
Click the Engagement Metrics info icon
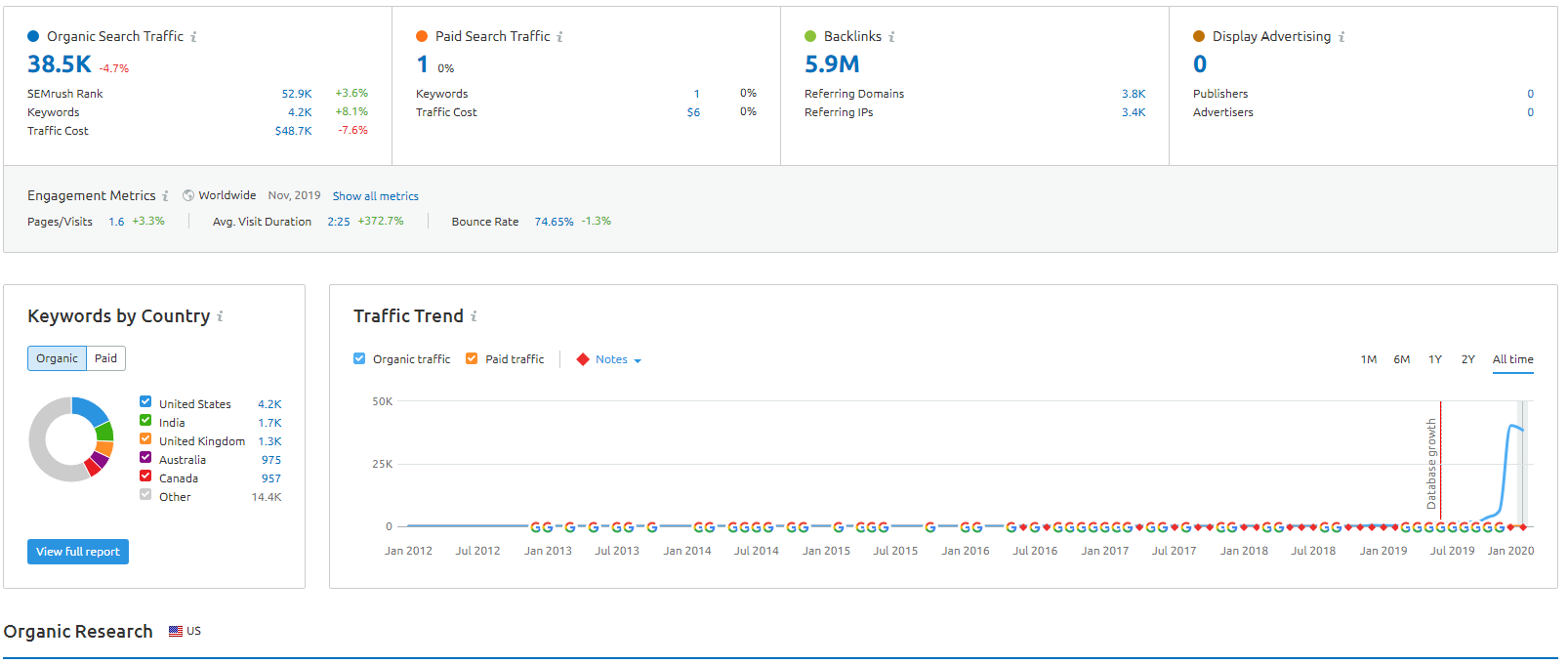tap(165, 196)
